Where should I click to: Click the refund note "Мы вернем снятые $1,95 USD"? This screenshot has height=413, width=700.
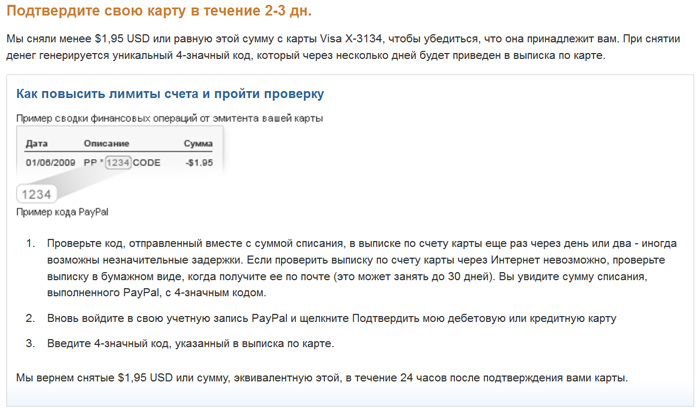click(322, 378)
